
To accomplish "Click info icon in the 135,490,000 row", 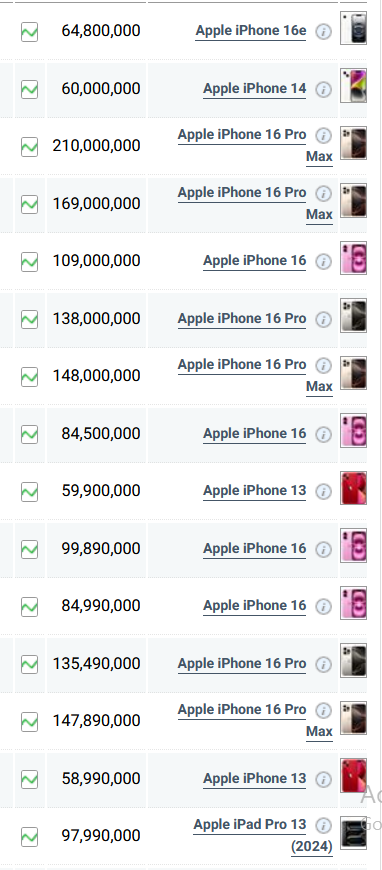I will (x=324, y=664).
